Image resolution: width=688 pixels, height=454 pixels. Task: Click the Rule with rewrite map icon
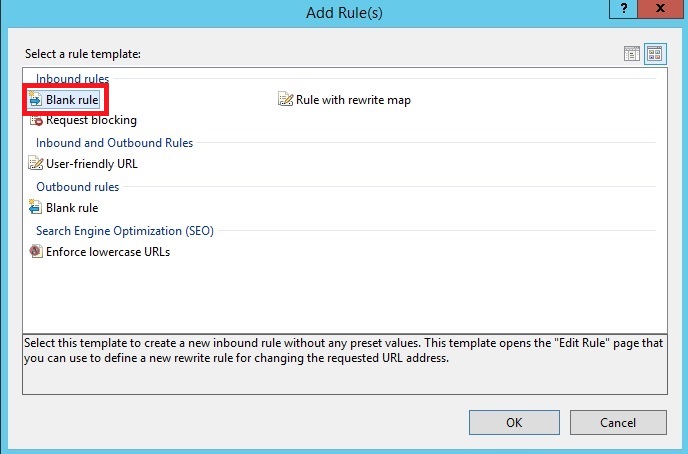pos(285,99)
